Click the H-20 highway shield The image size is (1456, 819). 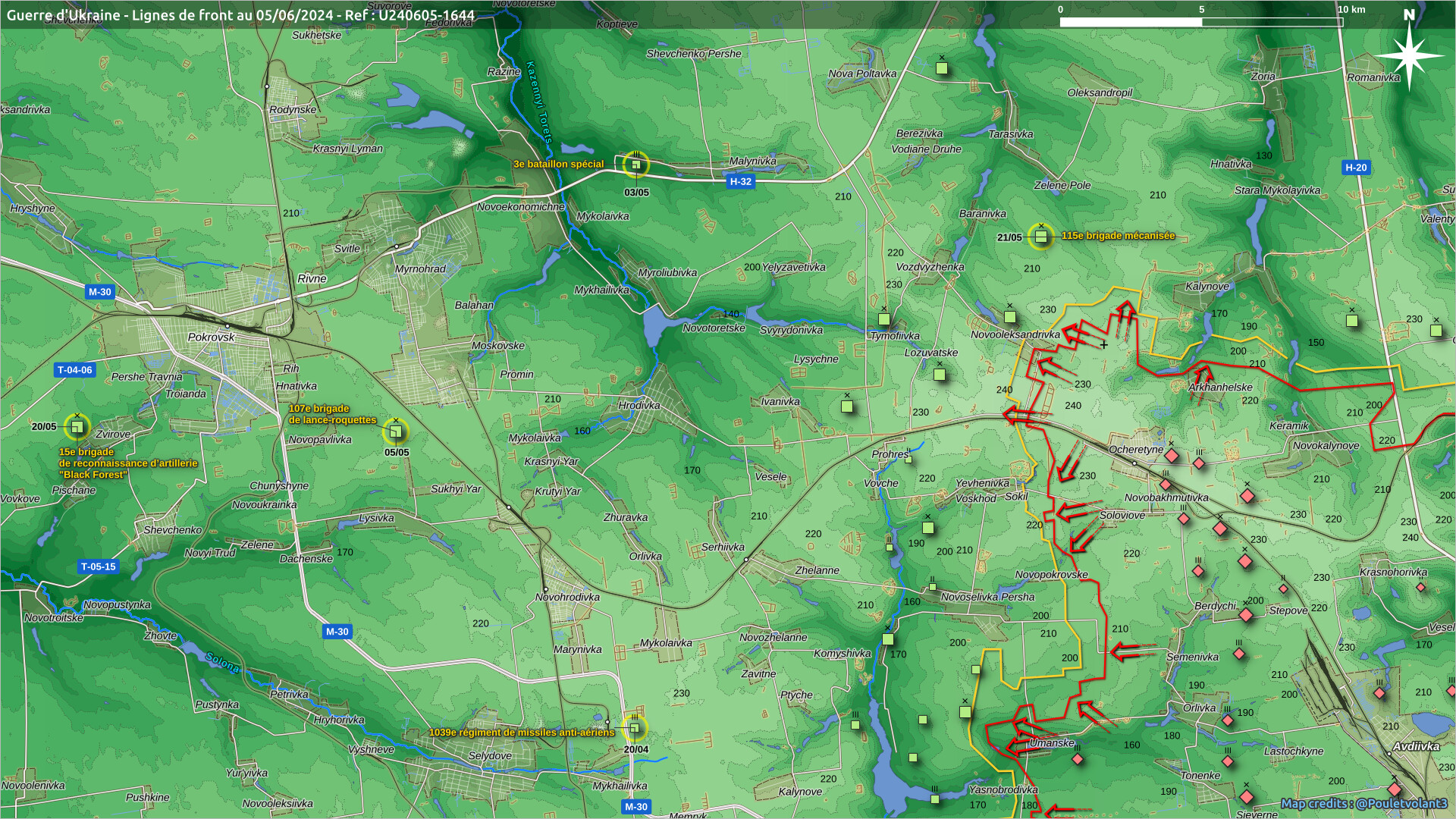[1356, 168]
